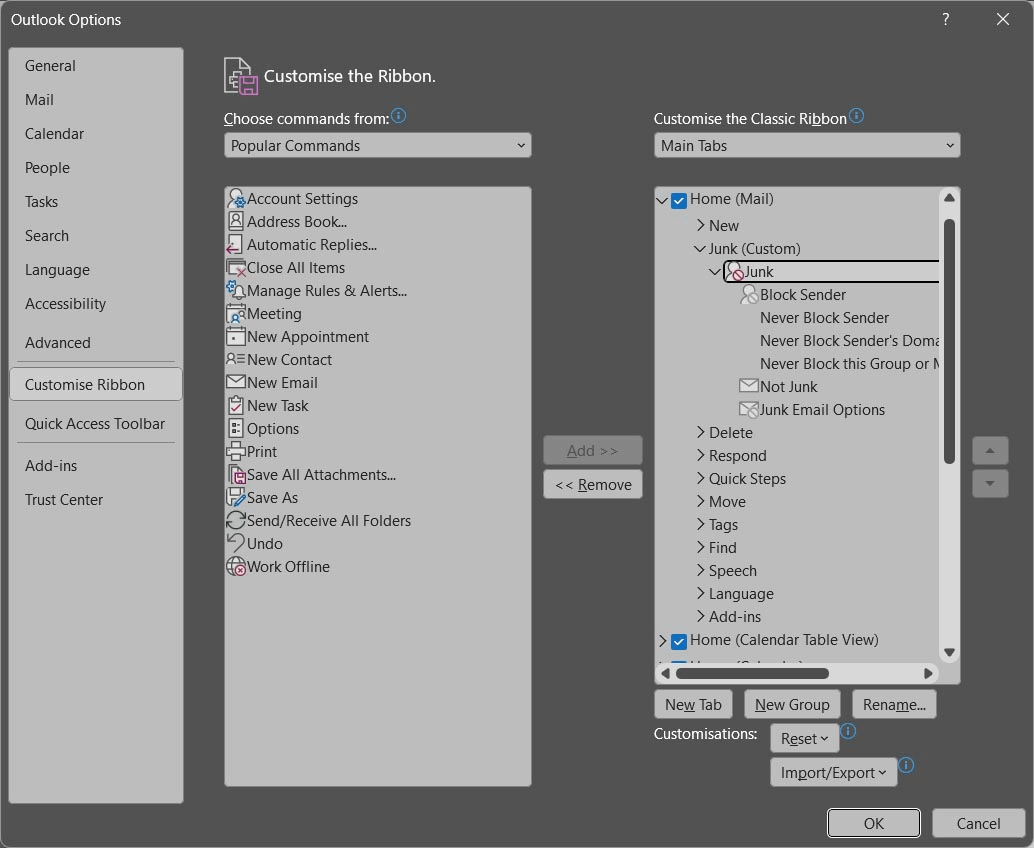Select the Not Junk envelope icon
This screenshot has width=1034, height=848.
(x=748, y=385)
